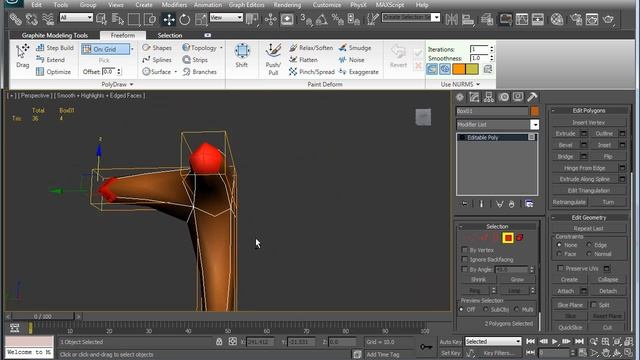Toggle the Ignore Backfacing checkbox
Viewport: 640px width, 360px height.
click(464, 259)
